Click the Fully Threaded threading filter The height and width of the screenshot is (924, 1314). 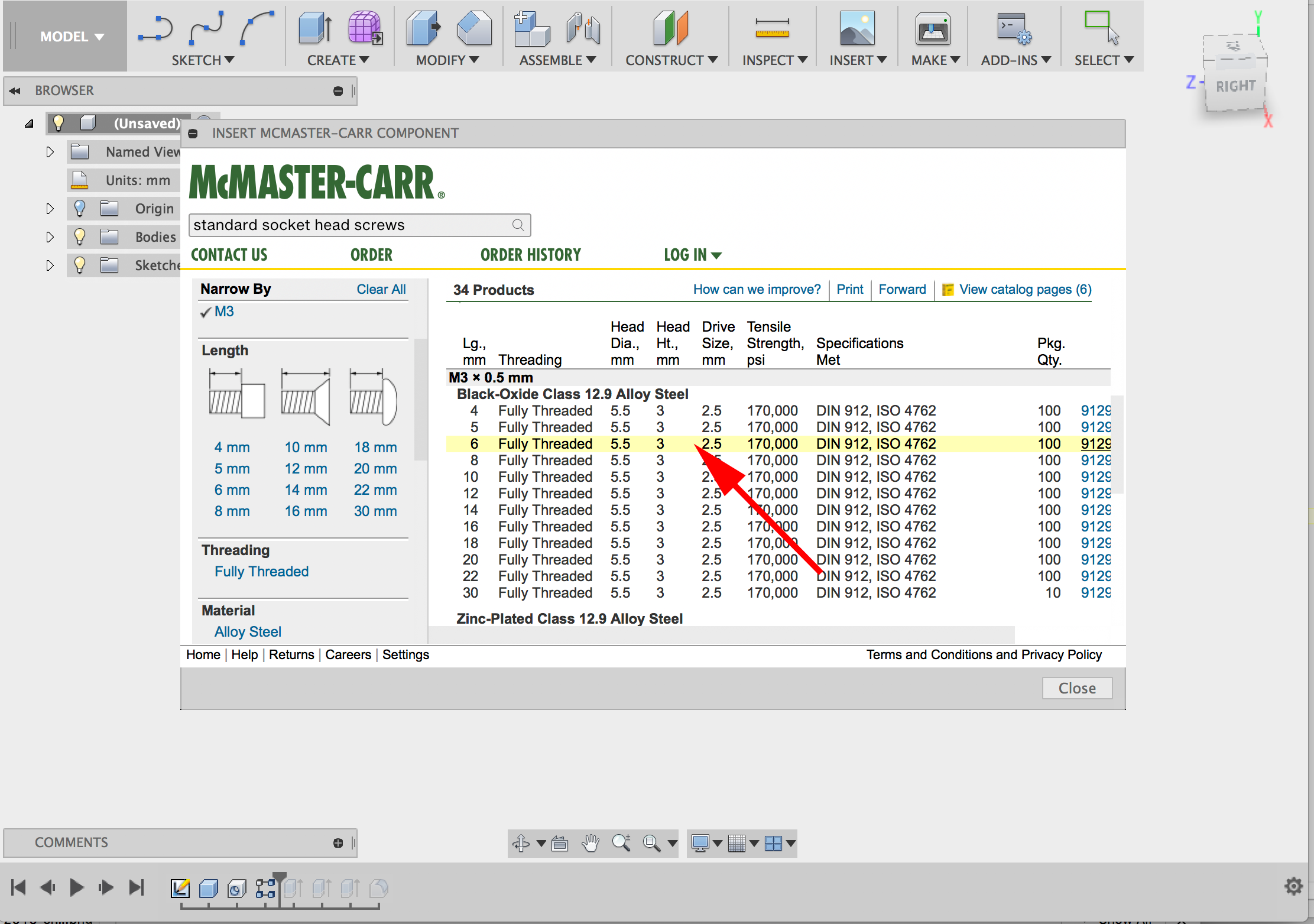tap(261, 572)
